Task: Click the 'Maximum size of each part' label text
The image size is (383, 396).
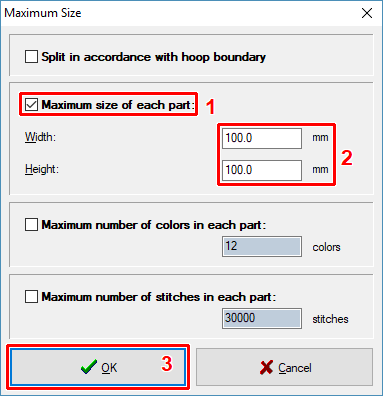Action: (117, 105)
